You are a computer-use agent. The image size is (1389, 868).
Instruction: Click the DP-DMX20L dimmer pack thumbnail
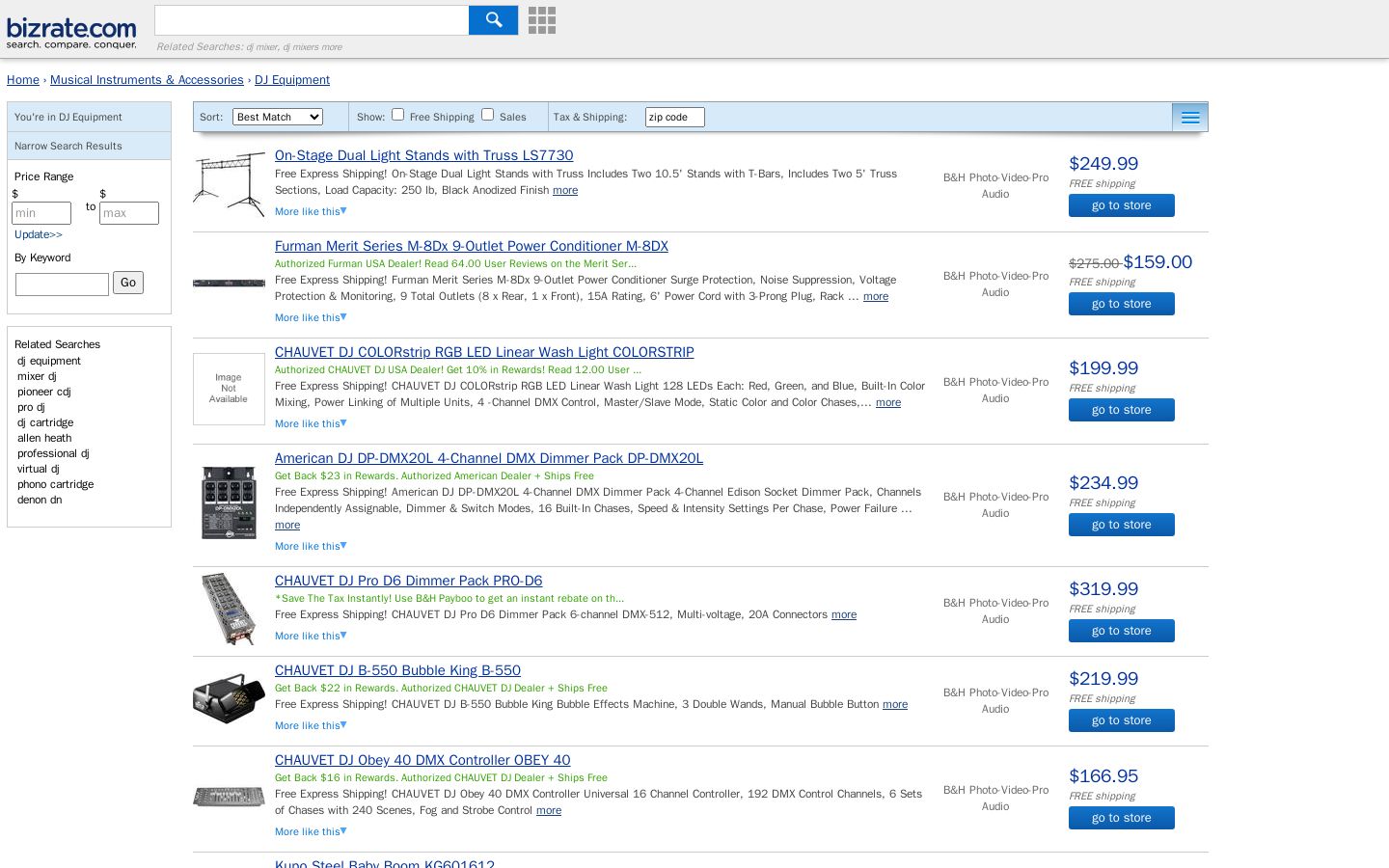tap(229, 502)
